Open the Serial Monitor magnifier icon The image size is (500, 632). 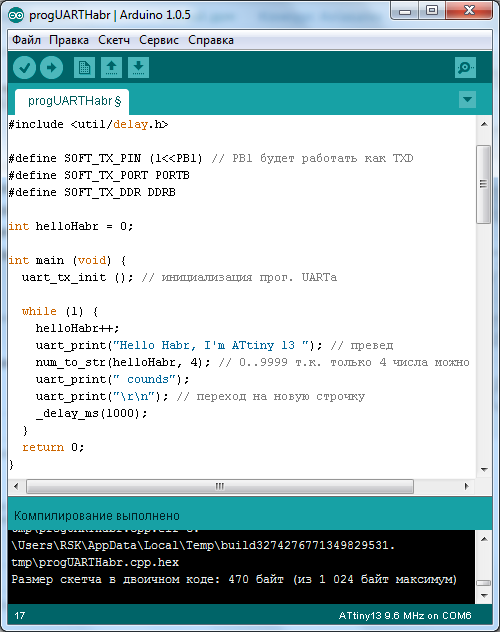[x=465, y=67]
